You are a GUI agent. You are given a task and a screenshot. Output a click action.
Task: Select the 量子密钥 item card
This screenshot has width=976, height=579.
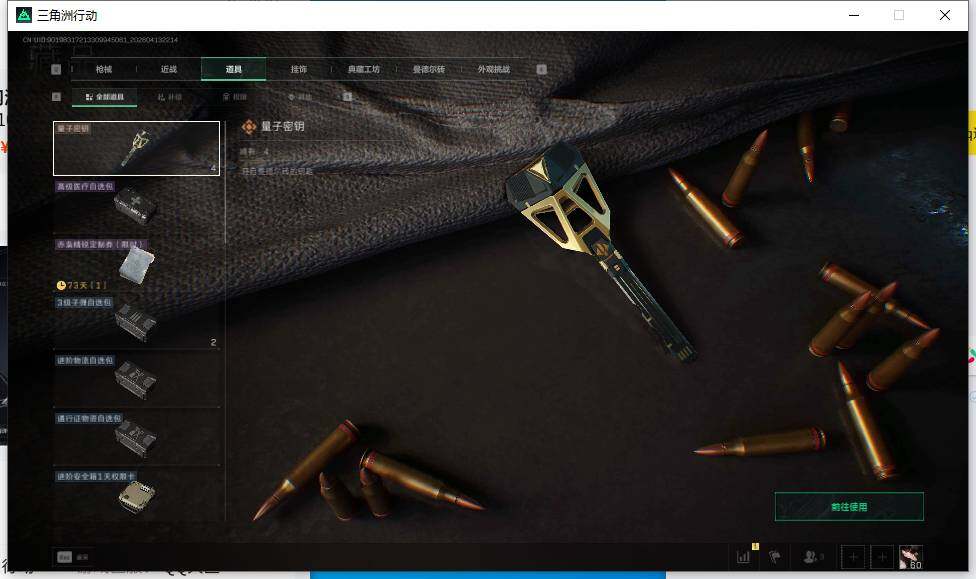pos(136,148)
